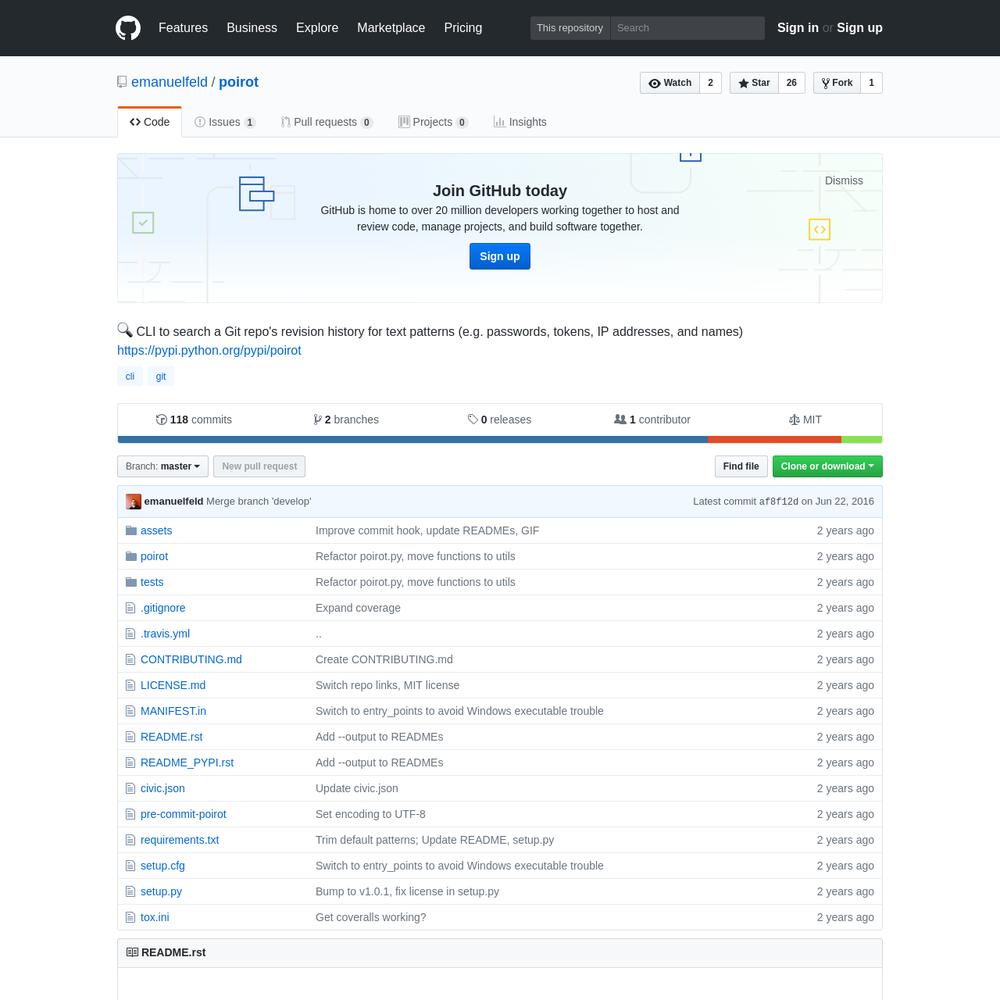
Task: Click the GitHub octocat logo
Action: click(x=128, y=28)
